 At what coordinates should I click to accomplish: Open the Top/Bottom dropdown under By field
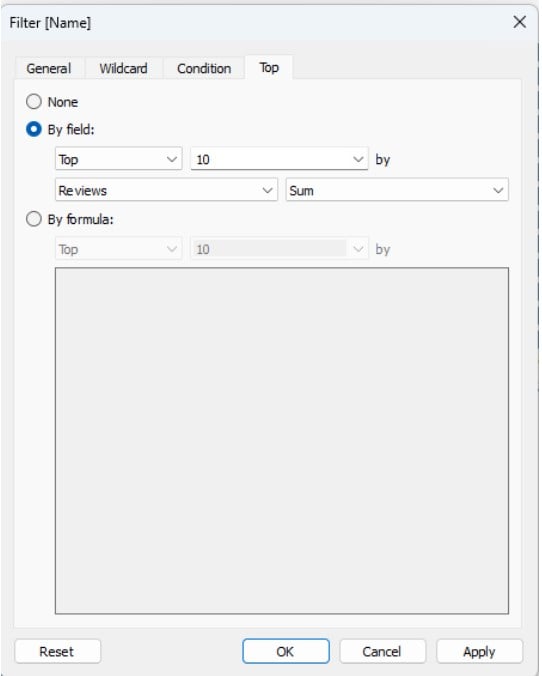[119, 159]
